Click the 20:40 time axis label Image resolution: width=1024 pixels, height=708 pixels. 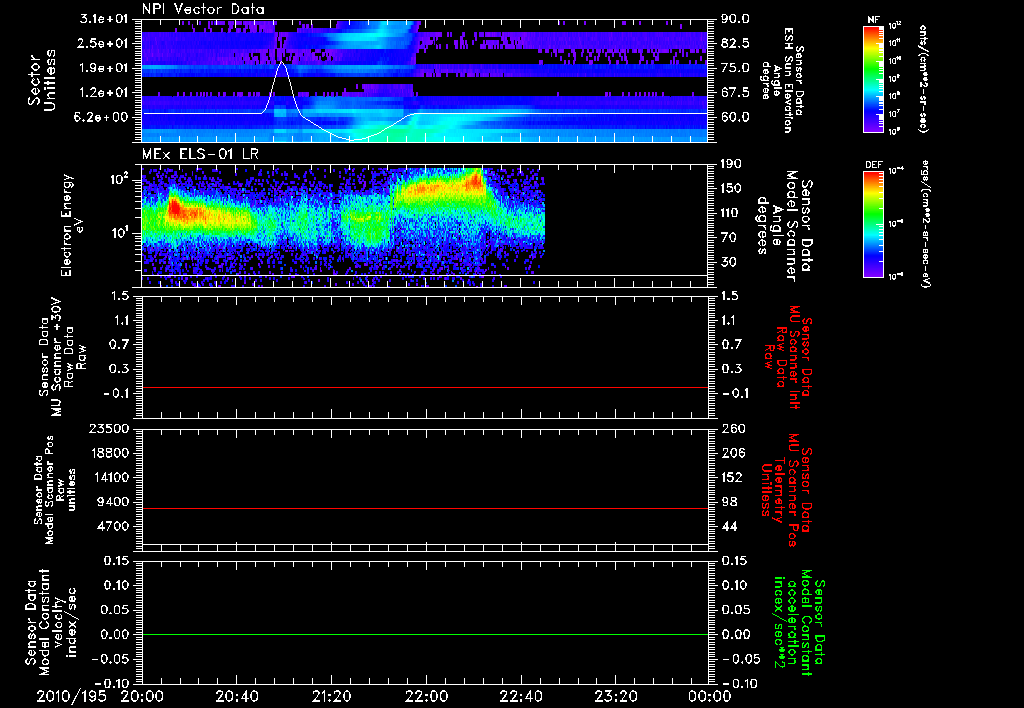coord(236,696)
